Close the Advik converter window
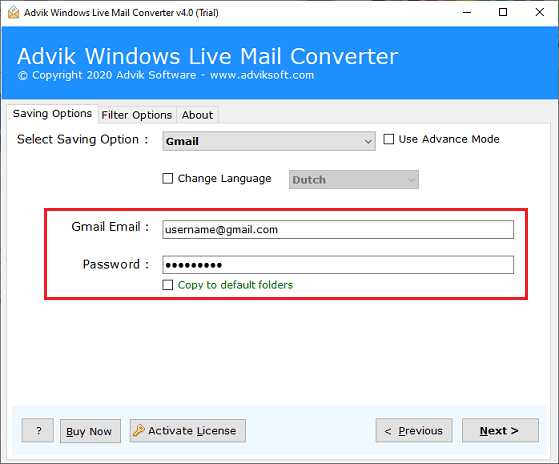This screenshot has width=559, height=464. pos(540,12)
